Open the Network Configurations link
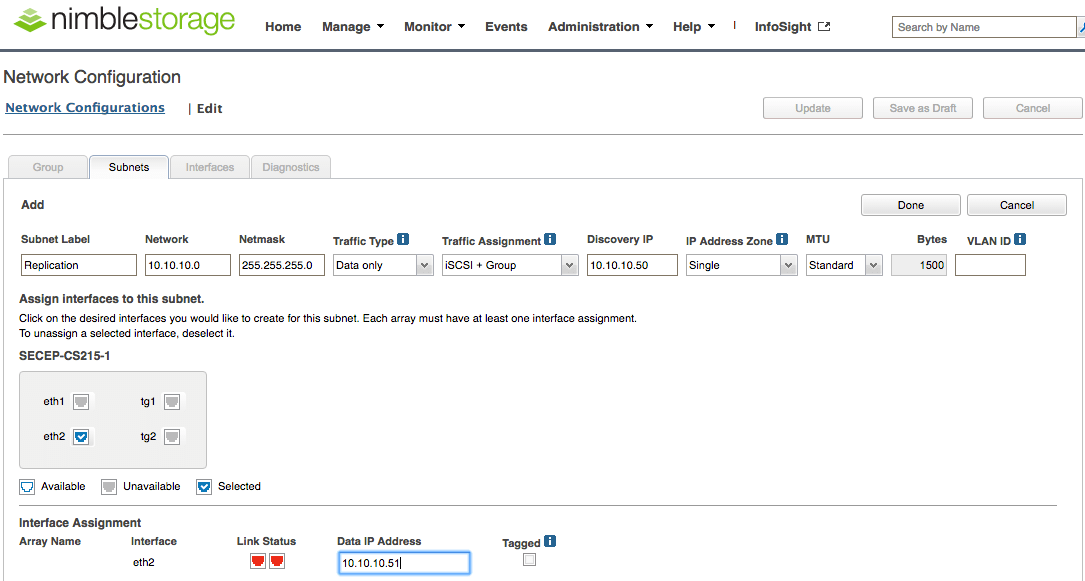 (x=85, y=108)
